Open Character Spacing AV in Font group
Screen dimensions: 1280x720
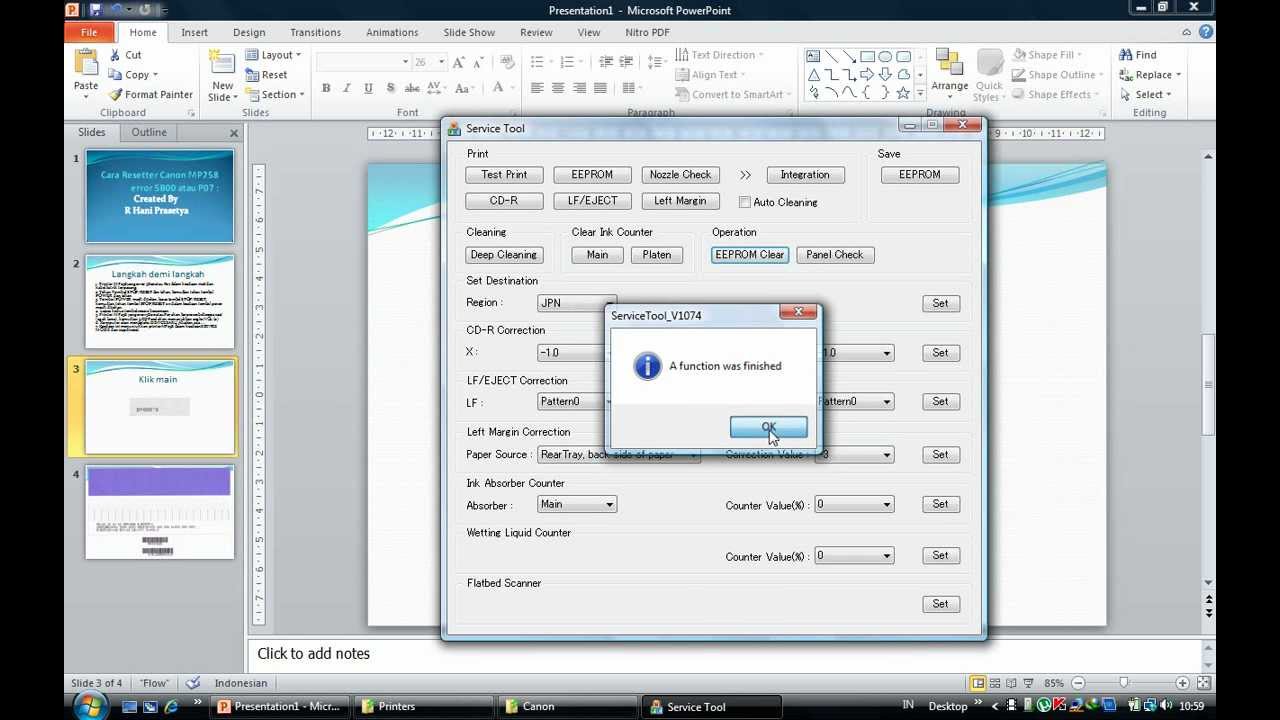point(434,88)
